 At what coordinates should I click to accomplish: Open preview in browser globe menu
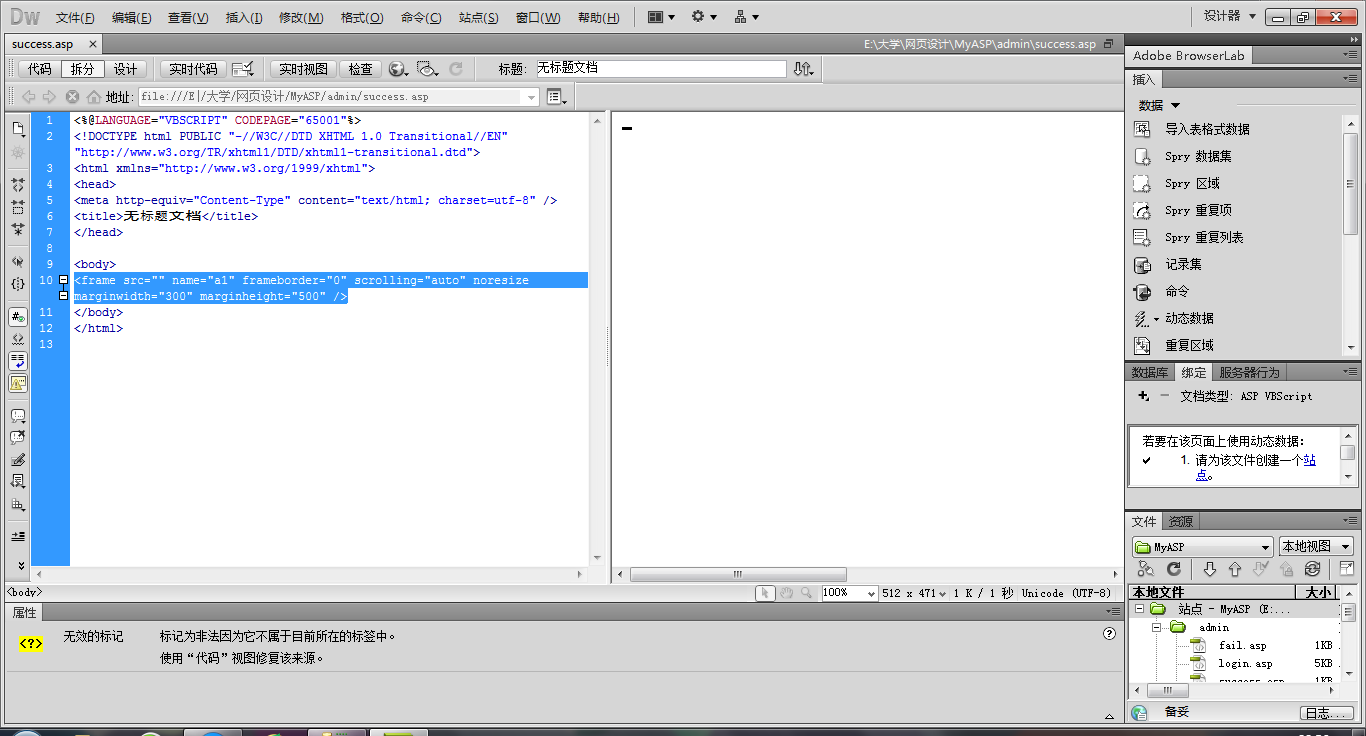(398, 69)
